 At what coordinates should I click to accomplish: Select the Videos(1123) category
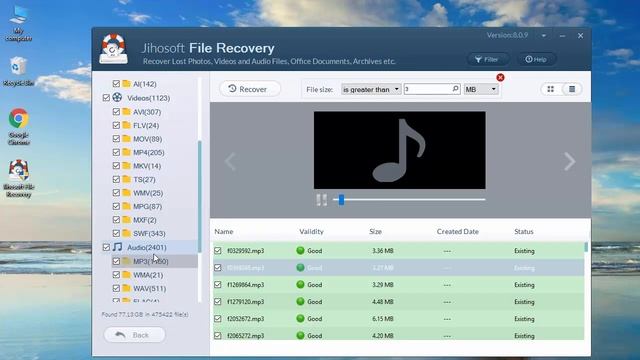[x=149, y=98]
